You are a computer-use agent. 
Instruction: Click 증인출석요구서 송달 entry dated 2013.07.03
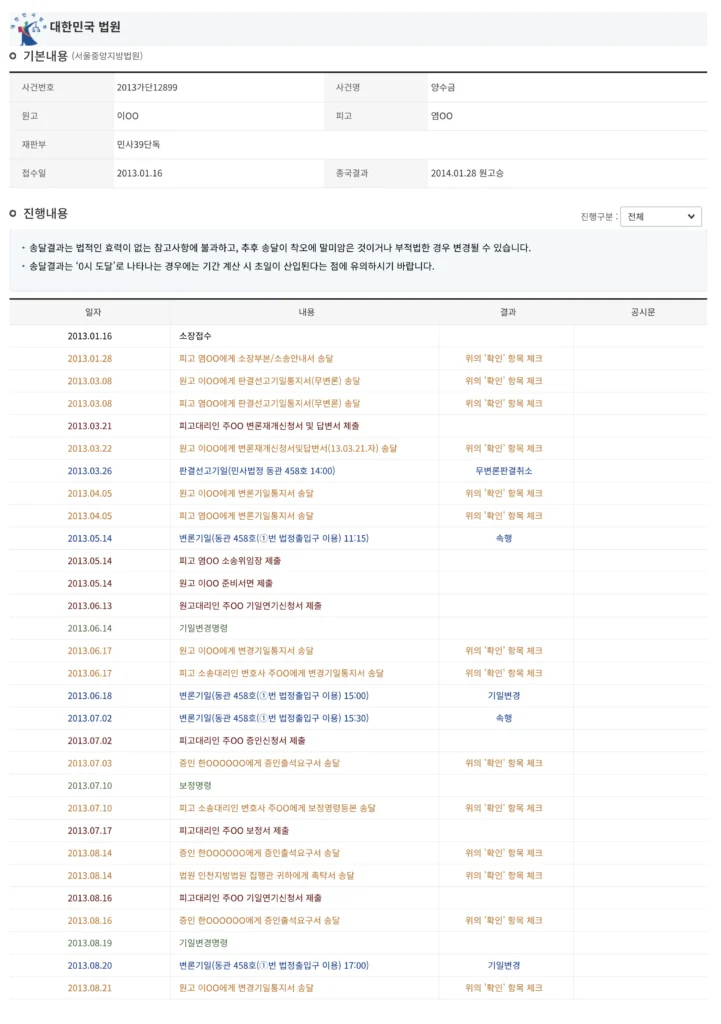(x=259, y=763)
